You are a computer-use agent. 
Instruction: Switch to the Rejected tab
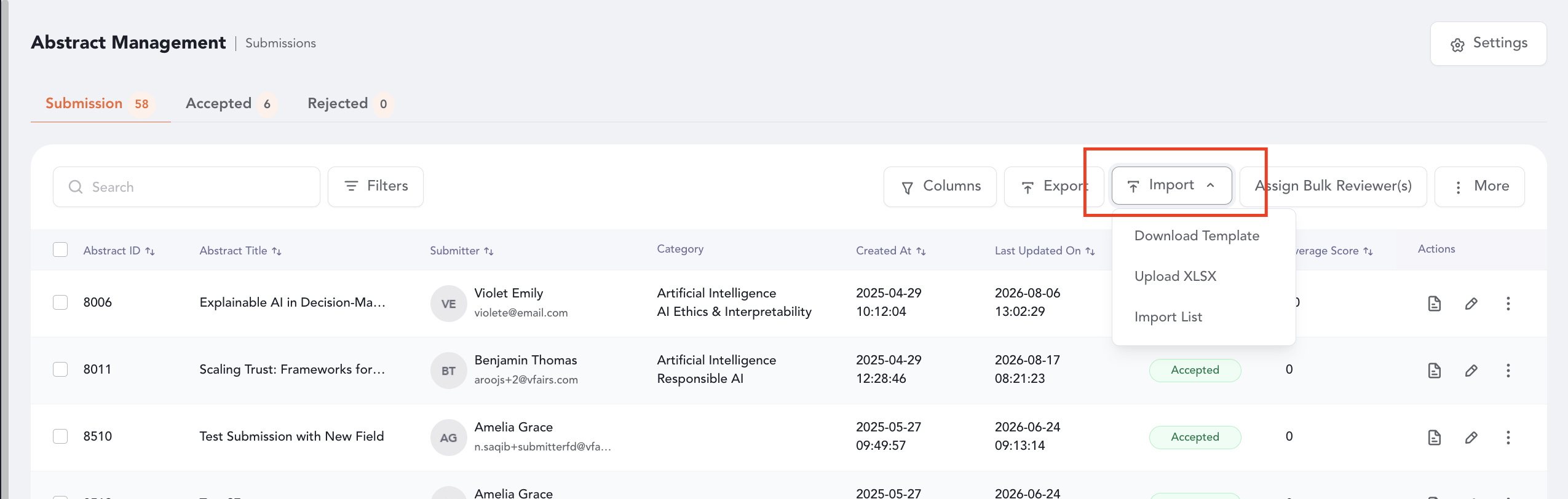tap(350, 103)
